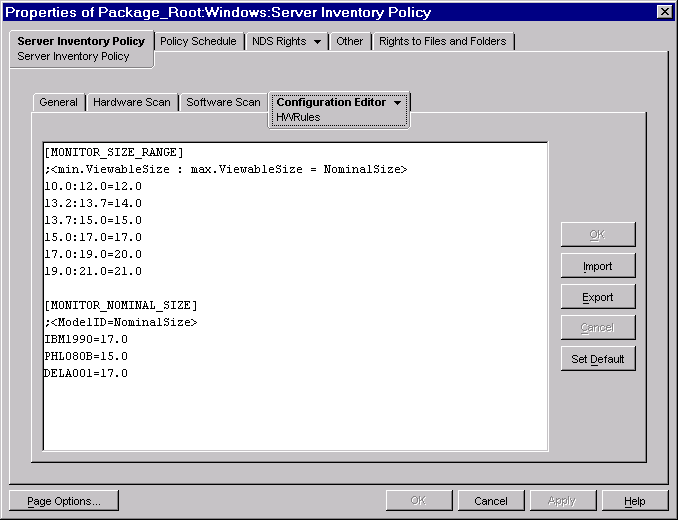The height and width of the screenshot is (520, 678).
Task: Click the IBM1990=17.0 entry
Action: (86, 339)
